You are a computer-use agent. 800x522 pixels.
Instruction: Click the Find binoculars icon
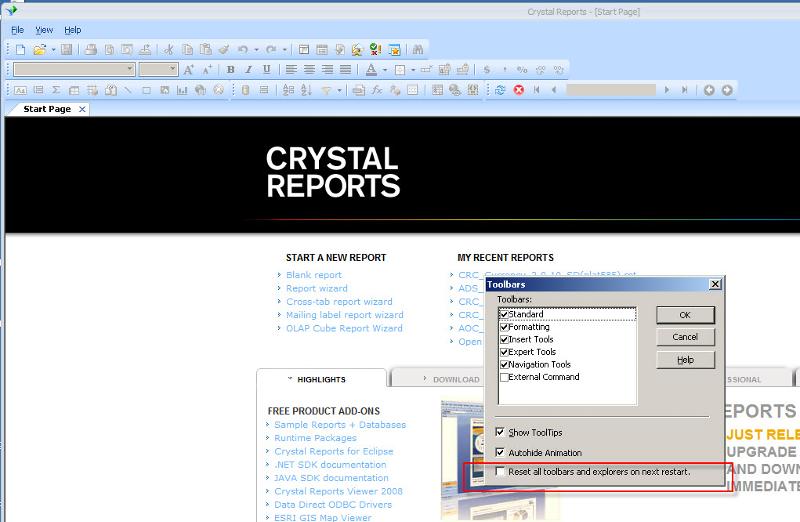pyautogui.click(x=418, y=49)
